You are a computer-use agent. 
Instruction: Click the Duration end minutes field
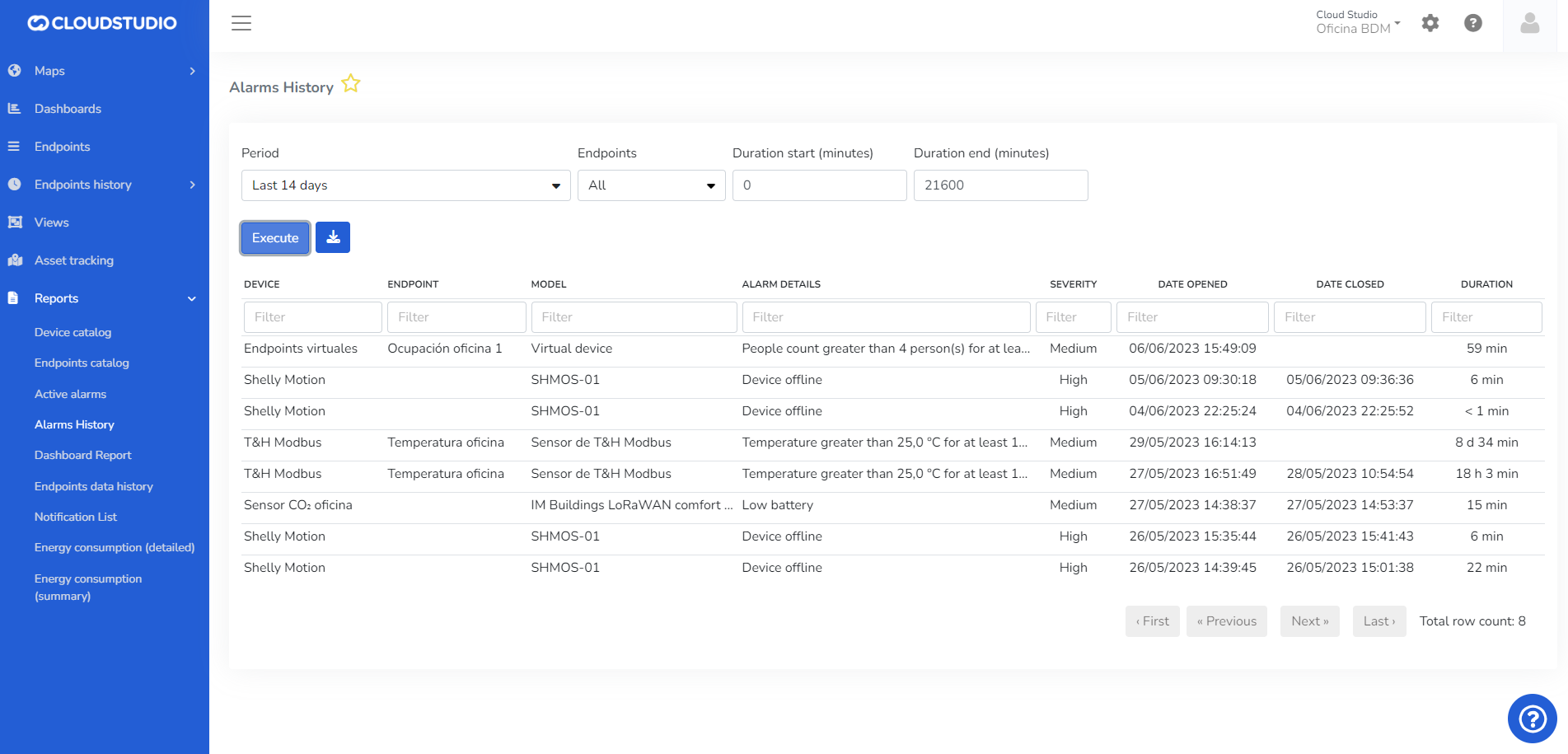click(x=1000, y=185)
